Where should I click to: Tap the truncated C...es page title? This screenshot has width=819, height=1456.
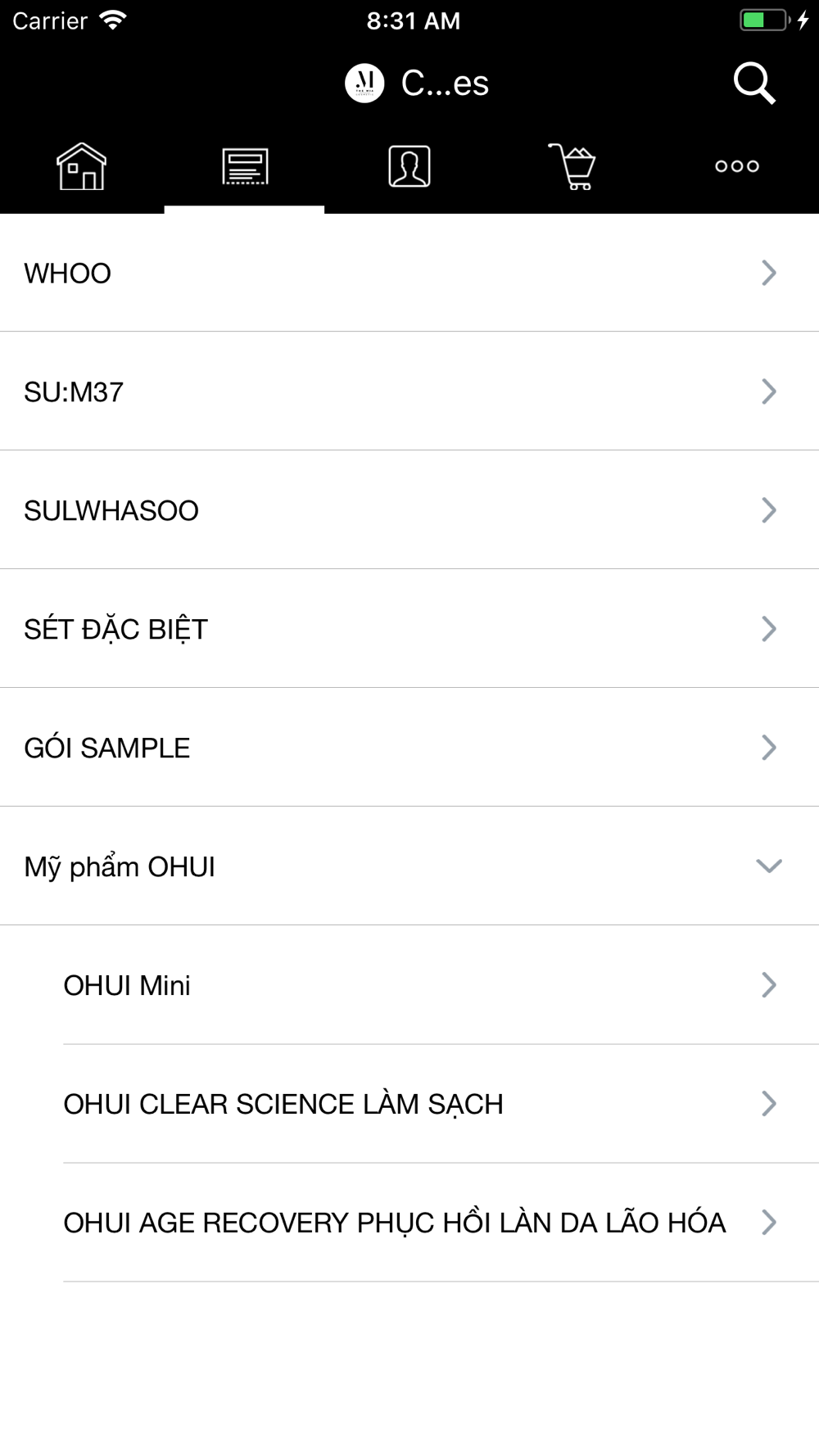[445, 84]
